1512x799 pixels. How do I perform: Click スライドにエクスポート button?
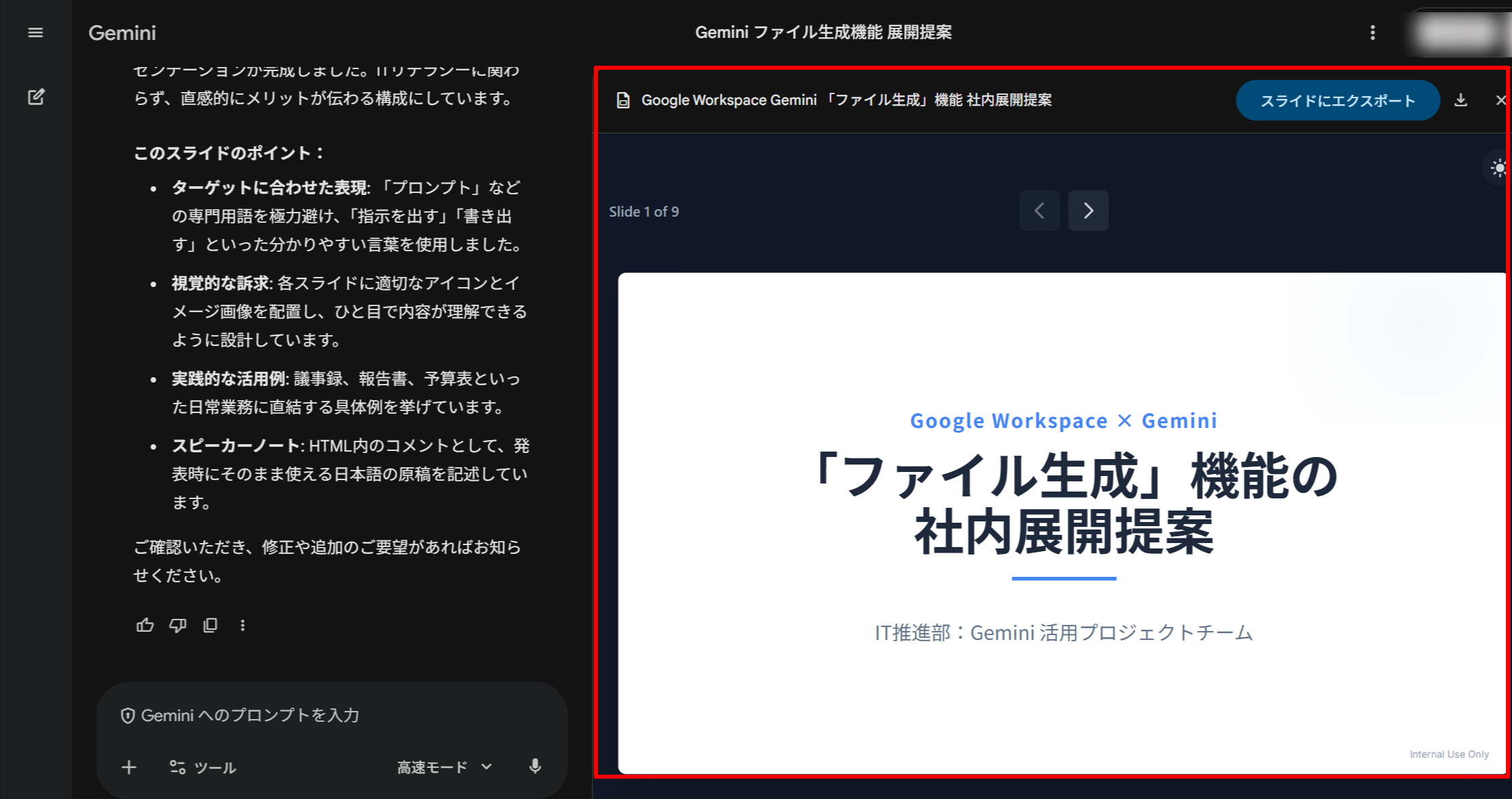tap(1337, 101)
